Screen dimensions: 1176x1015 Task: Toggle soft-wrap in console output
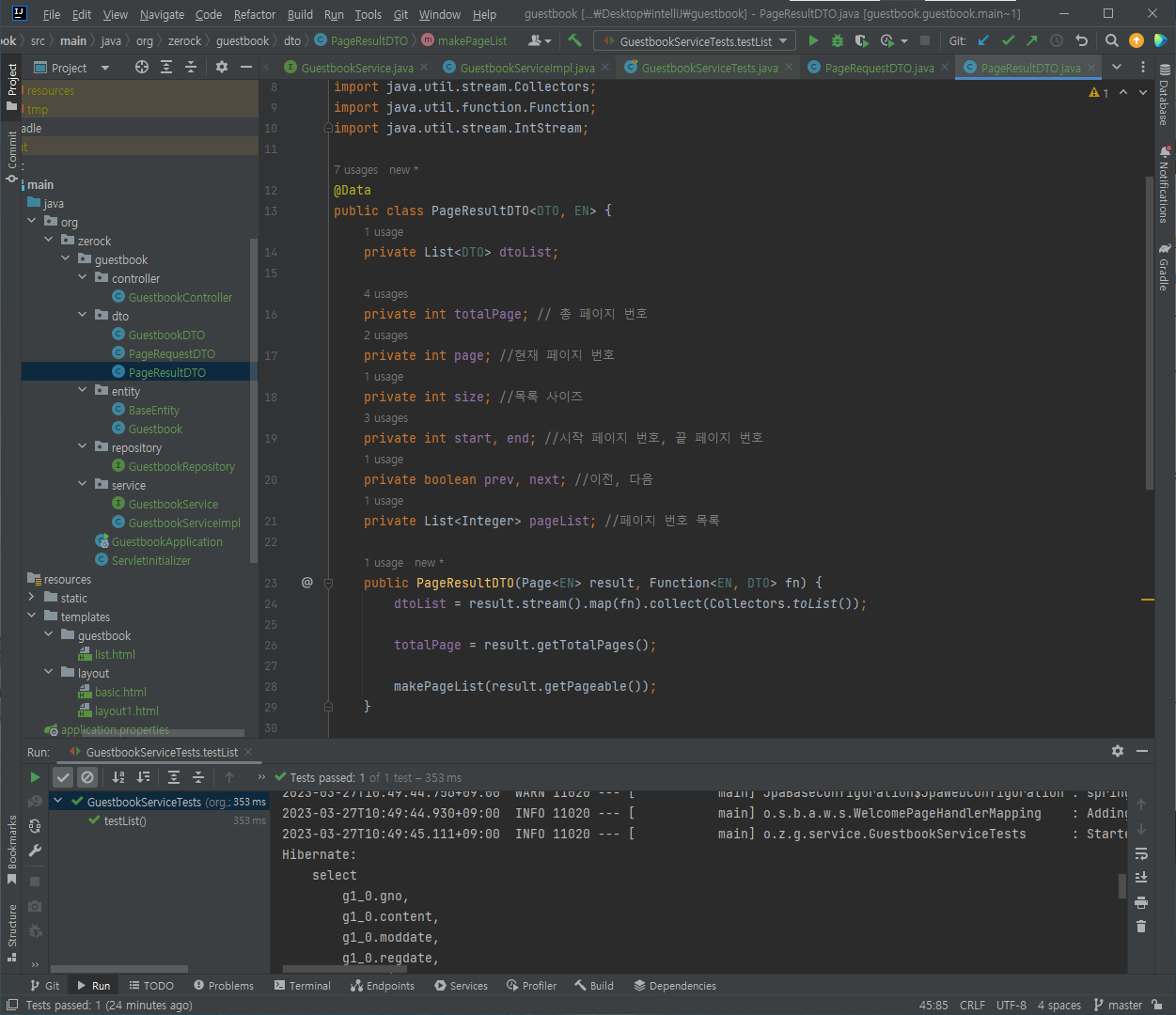1141,853
